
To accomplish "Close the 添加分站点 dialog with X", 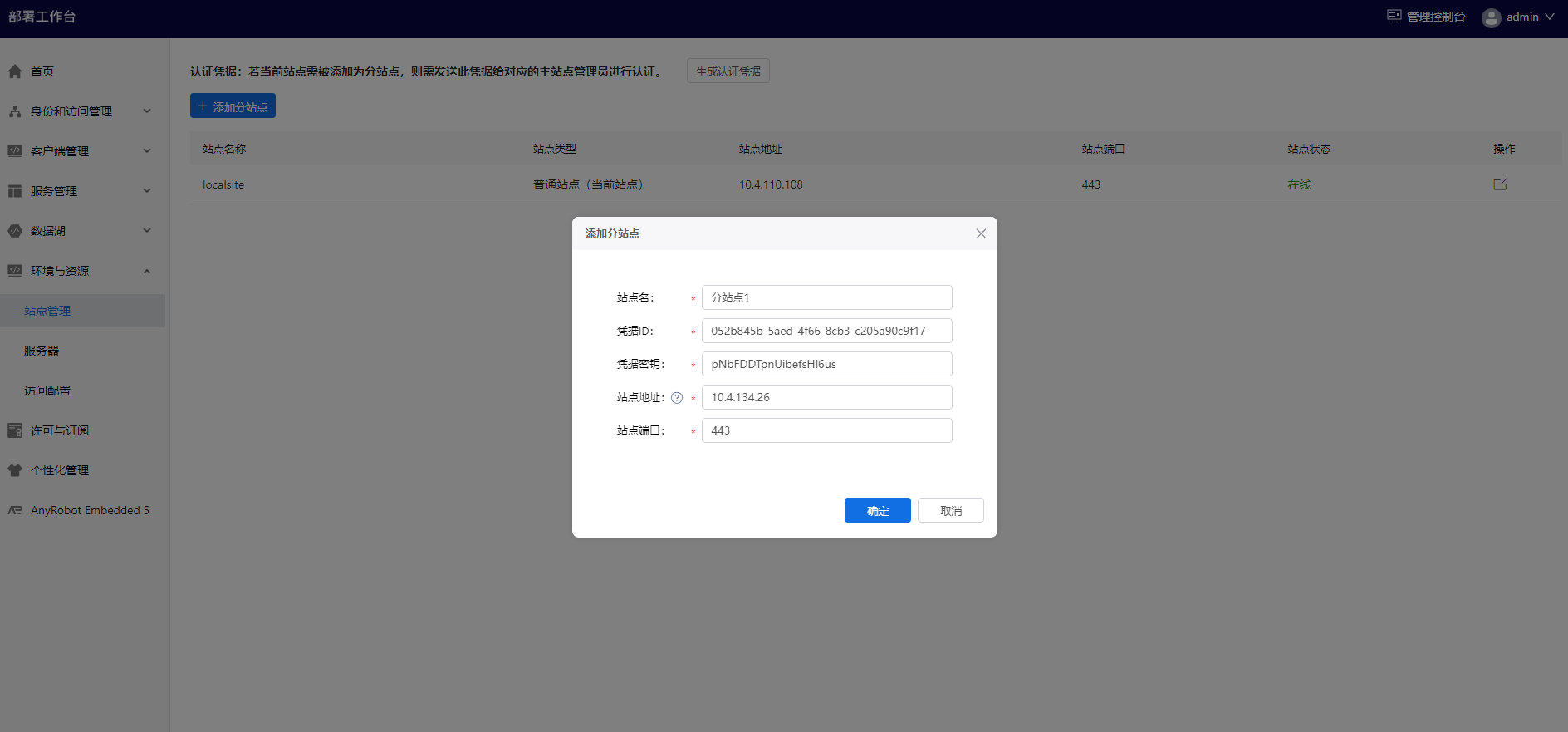I will 981,233.
